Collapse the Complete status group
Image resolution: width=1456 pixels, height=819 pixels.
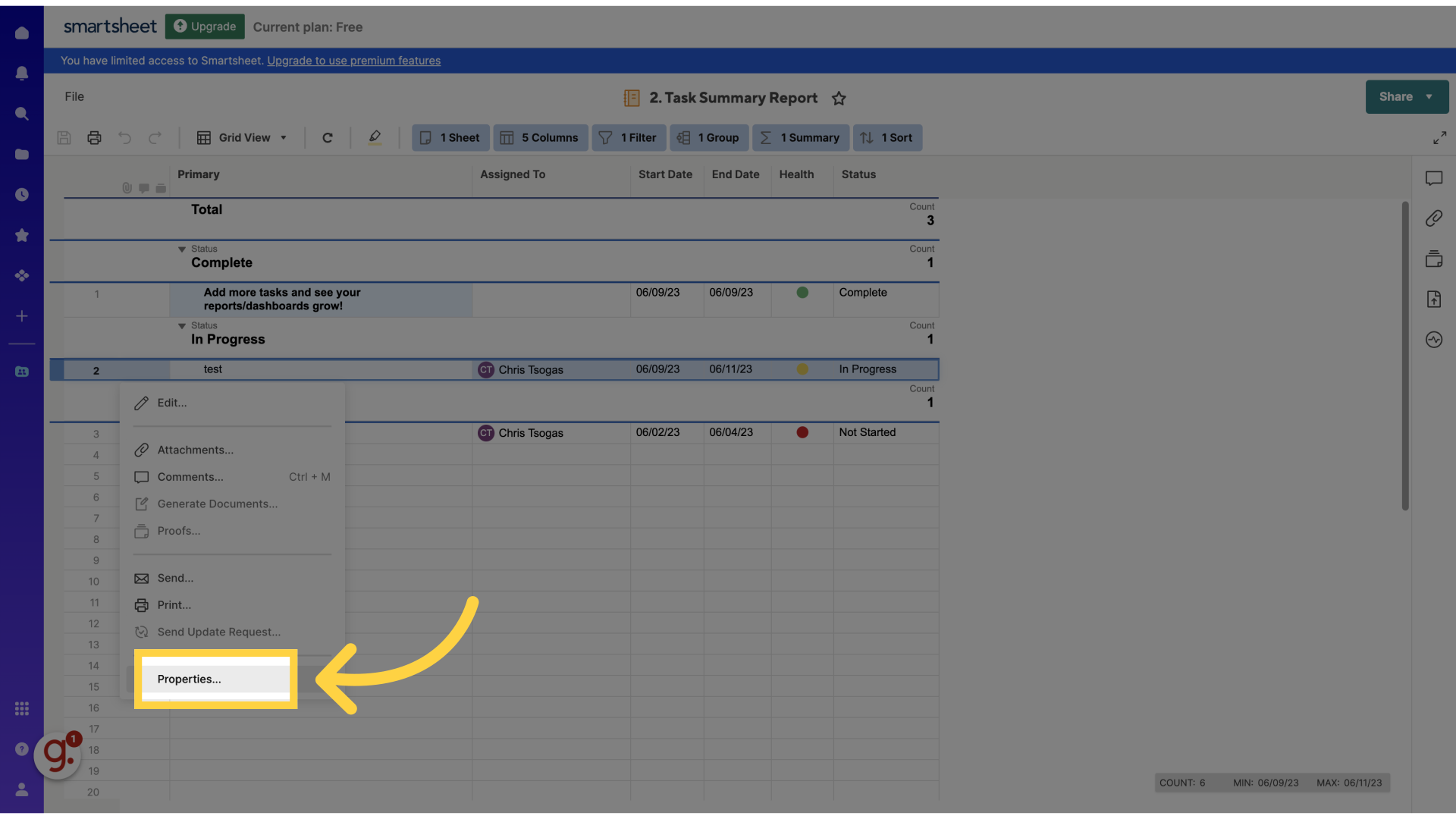pyautogui.click(x=182, y=249)
